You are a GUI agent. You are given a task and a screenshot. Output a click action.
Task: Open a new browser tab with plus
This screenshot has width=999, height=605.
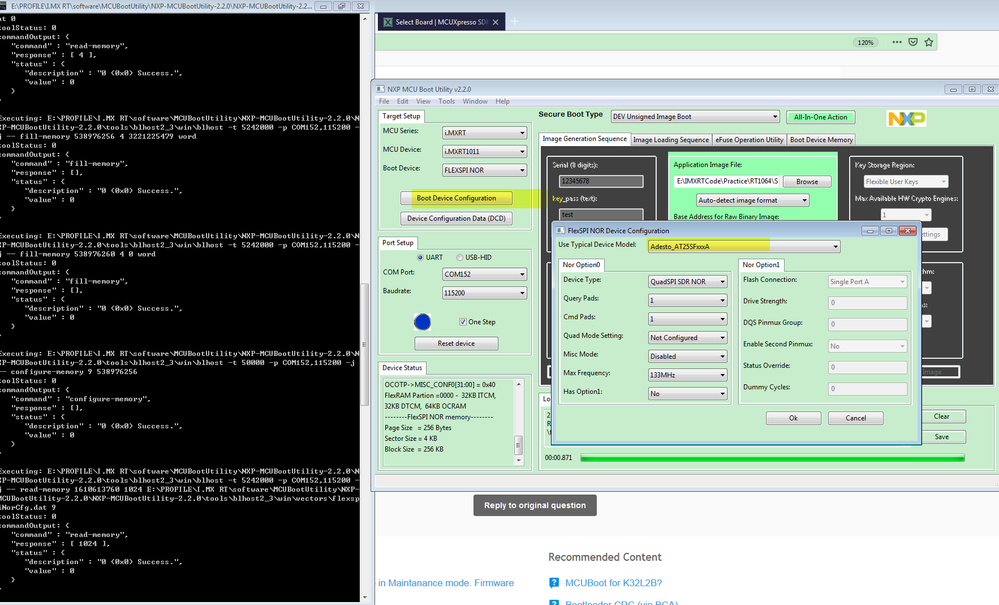516,21
